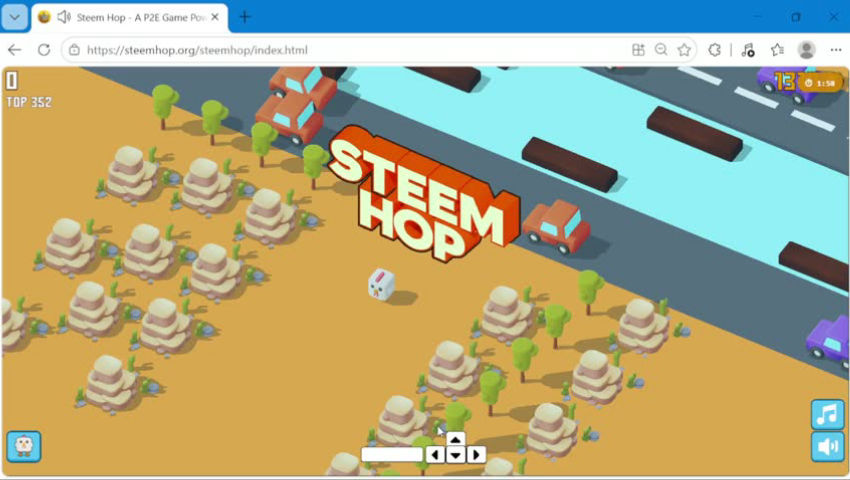
Task: Open Settings and more menu
Action: pyautogui.click(x=835, y=50)
